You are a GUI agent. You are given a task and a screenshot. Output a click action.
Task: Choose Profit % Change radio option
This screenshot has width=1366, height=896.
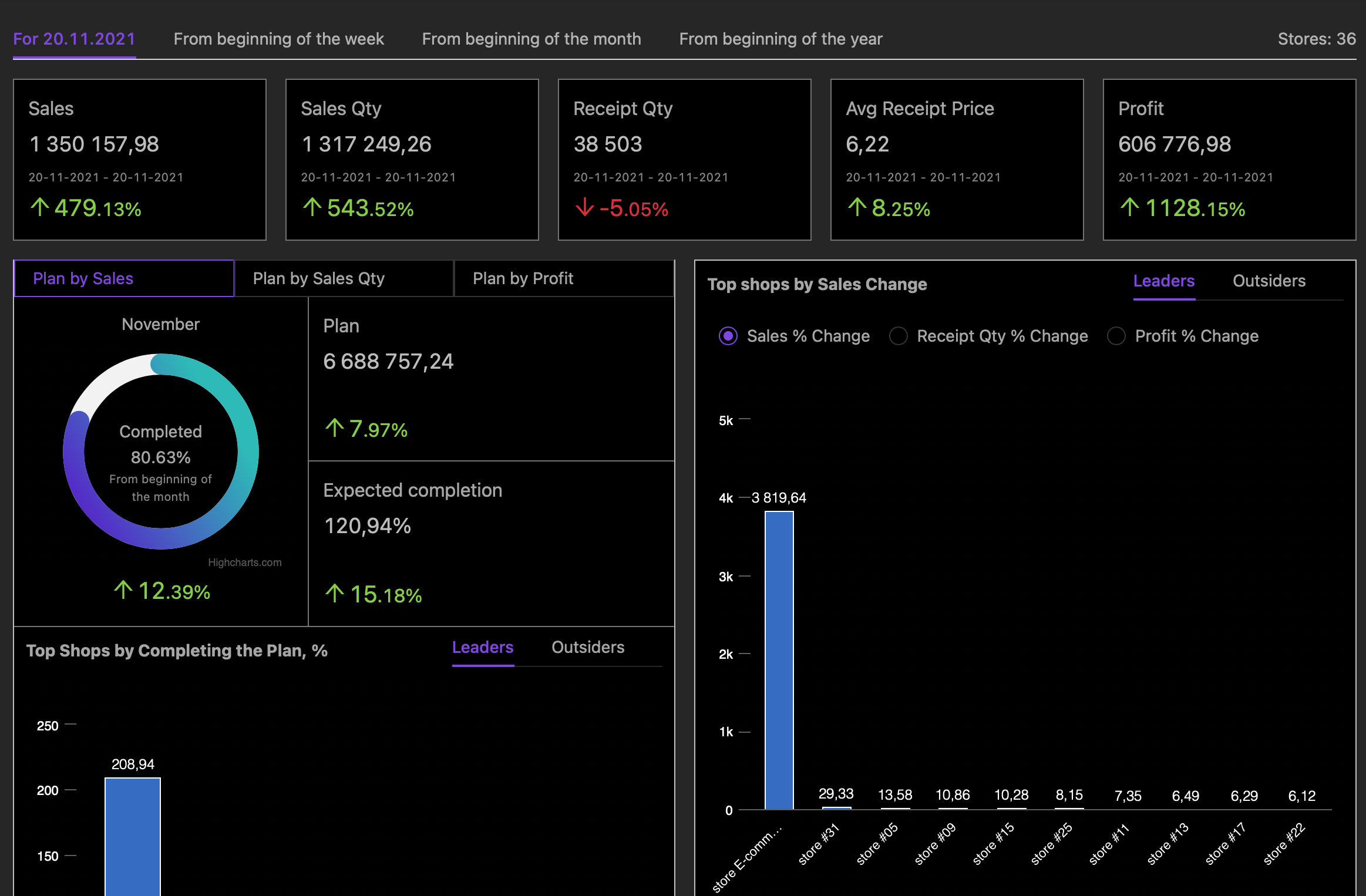[x=1116, y=336]
